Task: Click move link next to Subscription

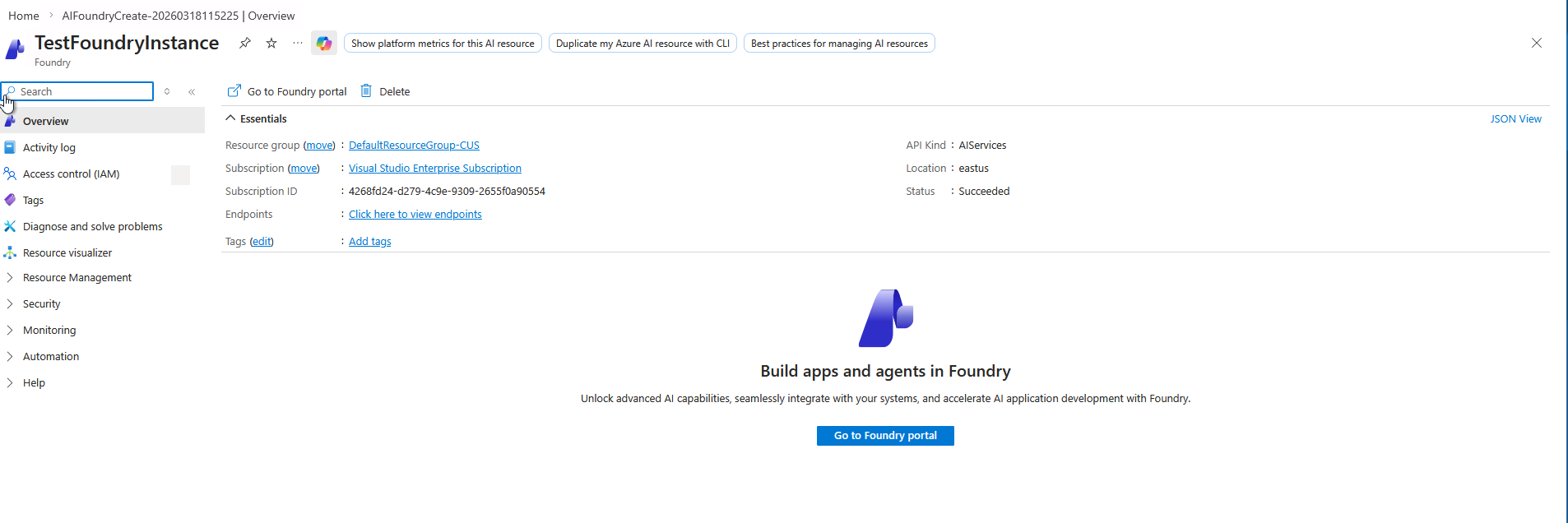Action: tap(304, 168)
